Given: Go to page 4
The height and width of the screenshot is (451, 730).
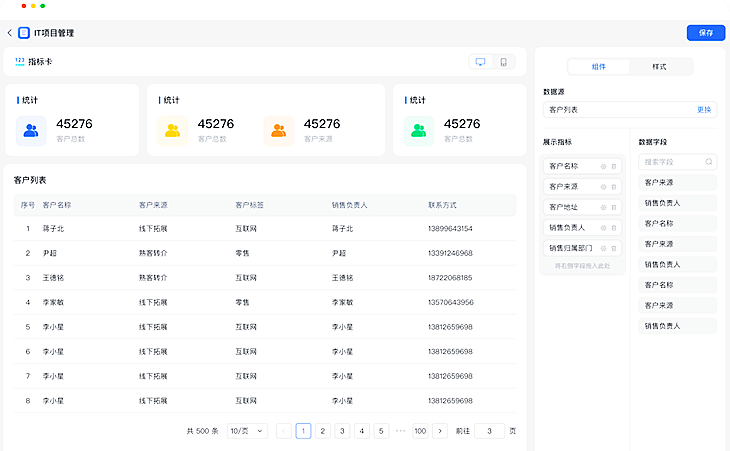Looking at the screenshot, I should [362, 431].
